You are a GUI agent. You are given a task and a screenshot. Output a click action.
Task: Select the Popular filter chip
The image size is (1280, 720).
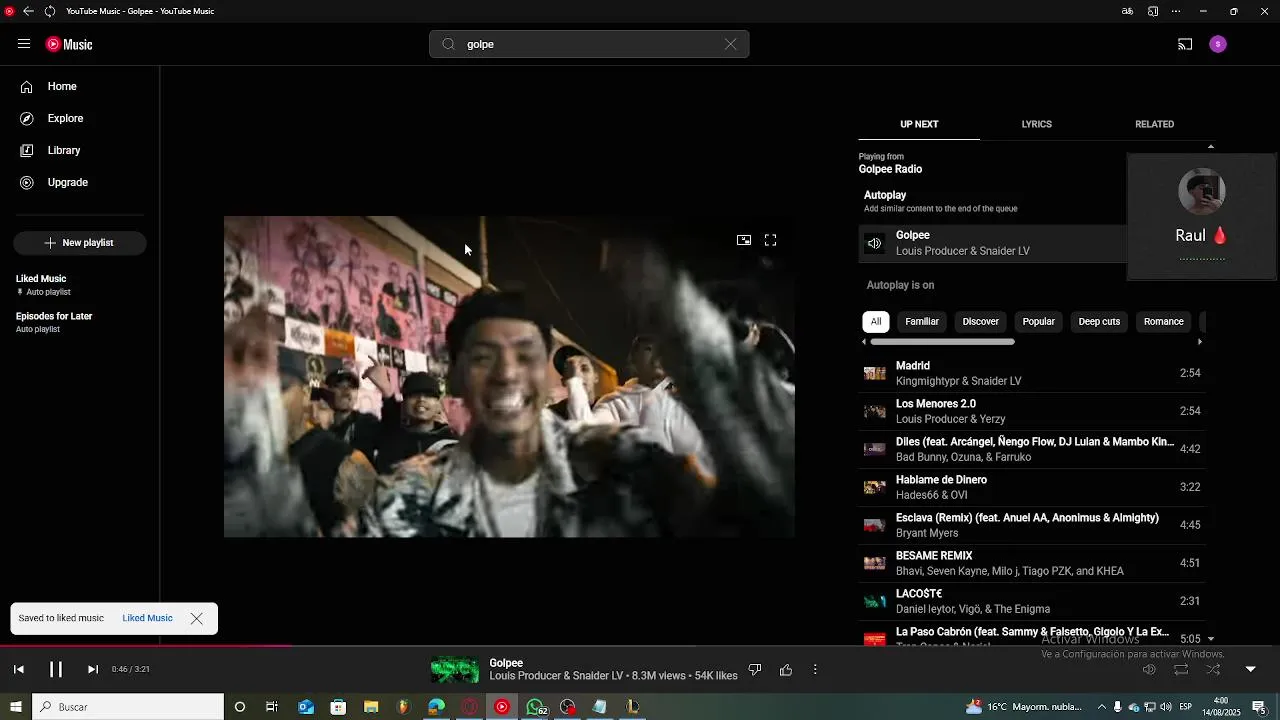pos(1038,322)
